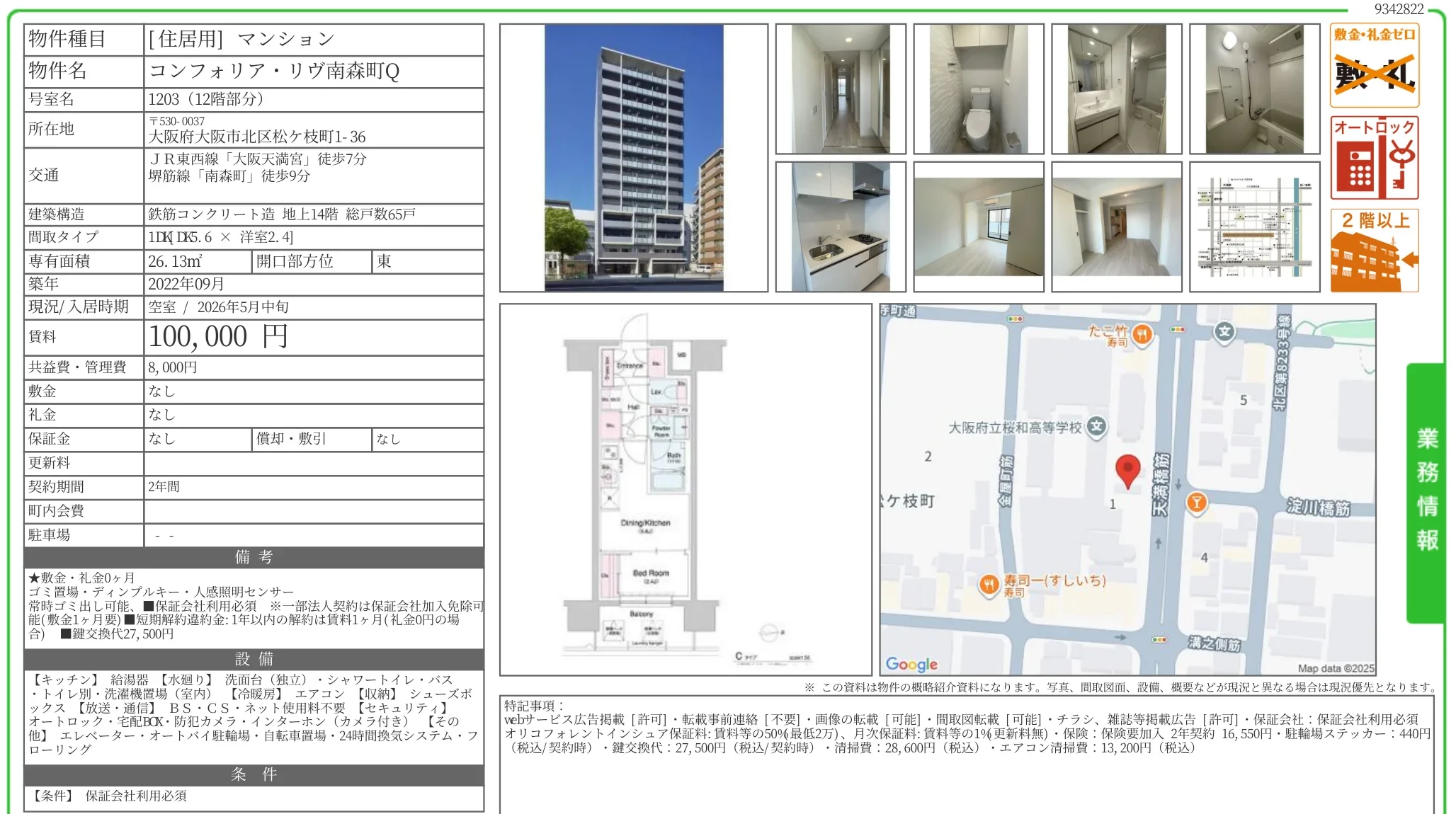Click the 寿司一 restaurant map marker
Screen dimensions: 1456x814
click(989, 585)
